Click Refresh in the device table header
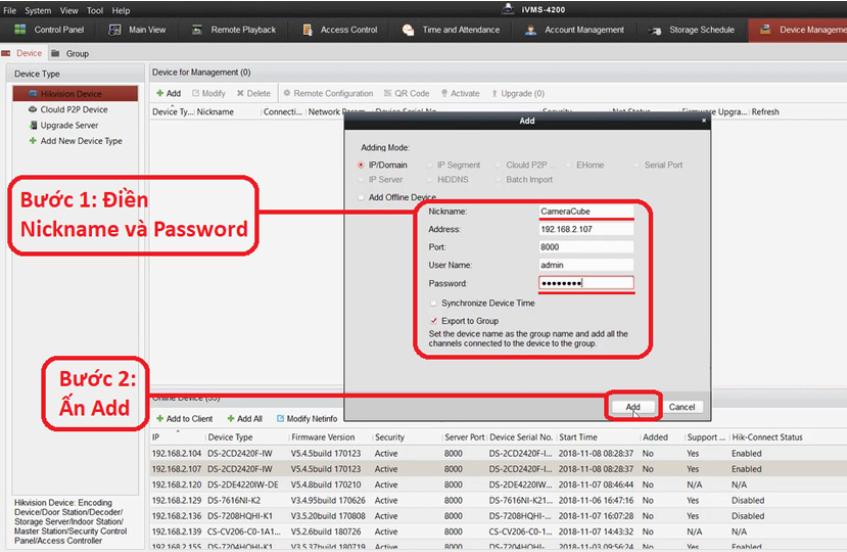The height and width of the screenshot is (552, 847). (x=765, y=112)
